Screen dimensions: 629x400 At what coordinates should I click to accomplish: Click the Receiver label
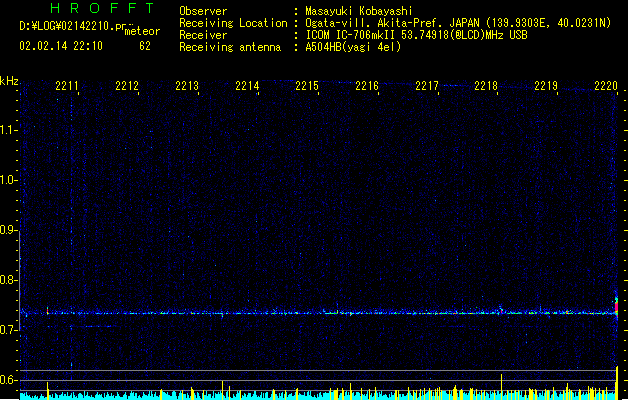(x=203, y=35)
